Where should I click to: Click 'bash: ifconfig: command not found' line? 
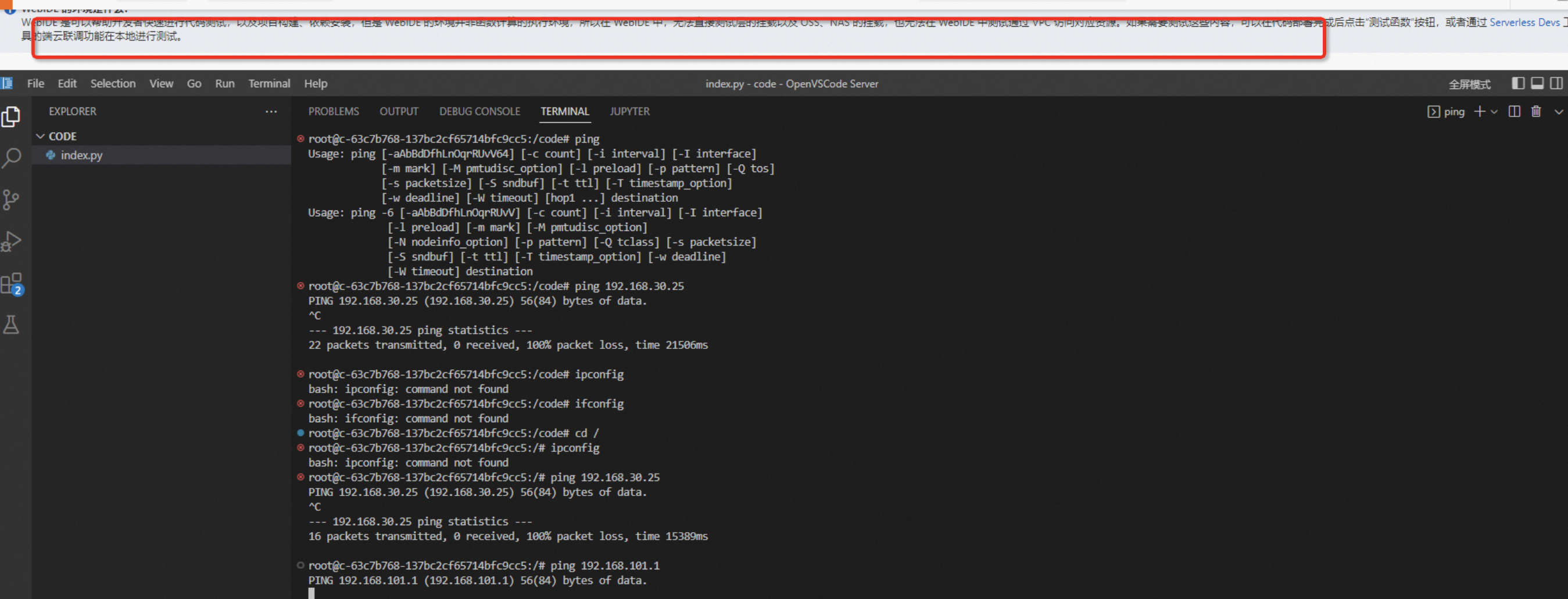click(x=409, y=419)
